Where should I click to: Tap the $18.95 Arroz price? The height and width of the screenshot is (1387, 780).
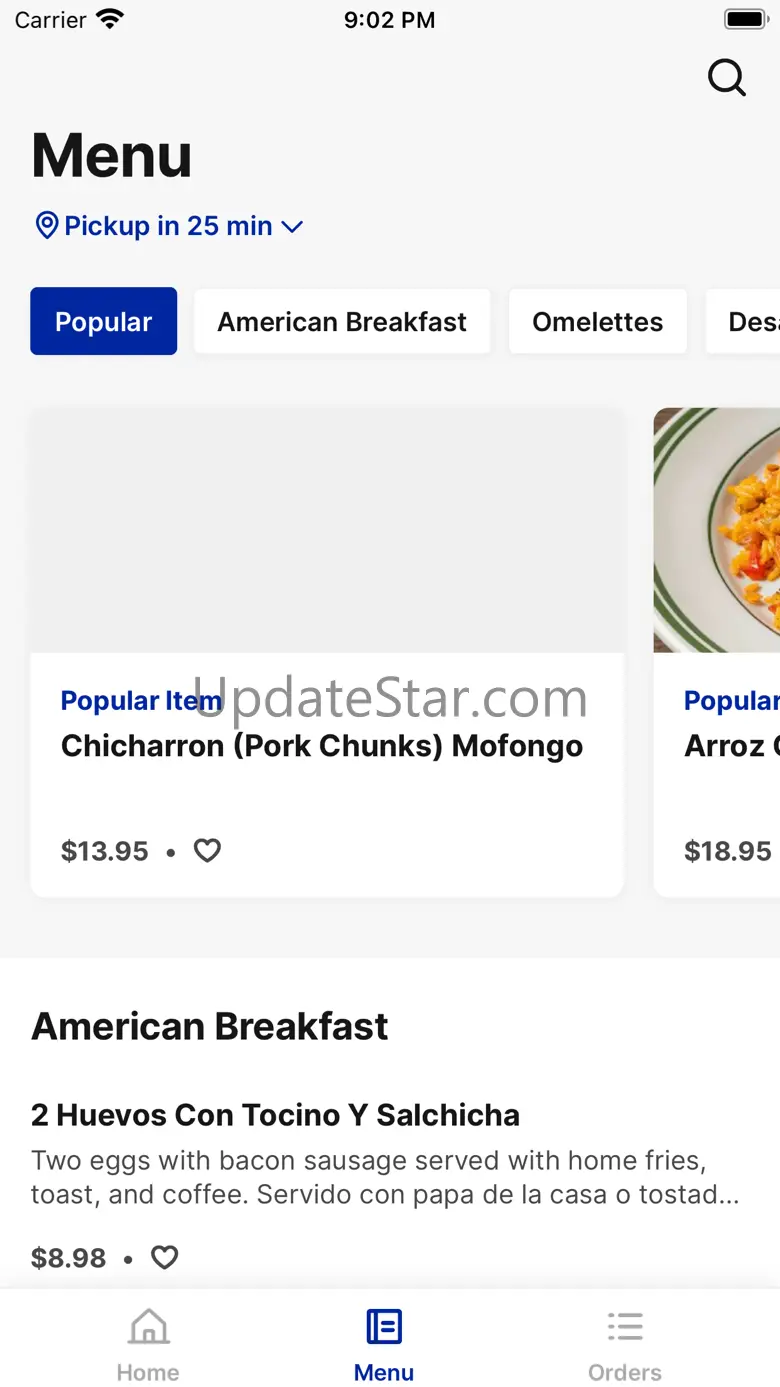point(728,851)
